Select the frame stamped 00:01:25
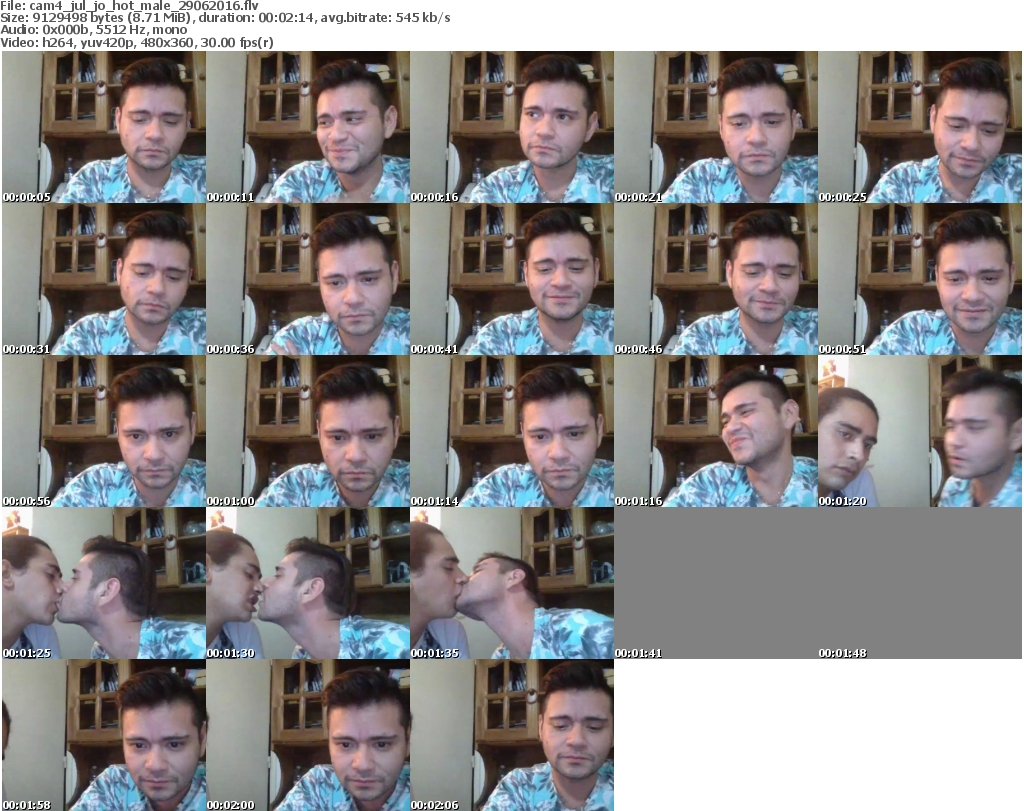Viewport: 1024px width, 811px height. pos(104,583)
